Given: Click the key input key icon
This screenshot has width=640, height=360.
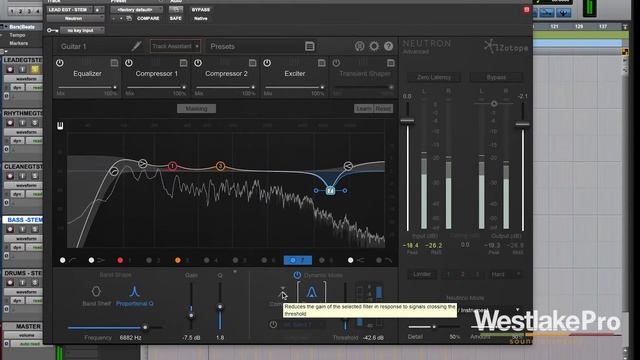Looking at the screenshot, I should pos(52,30).
